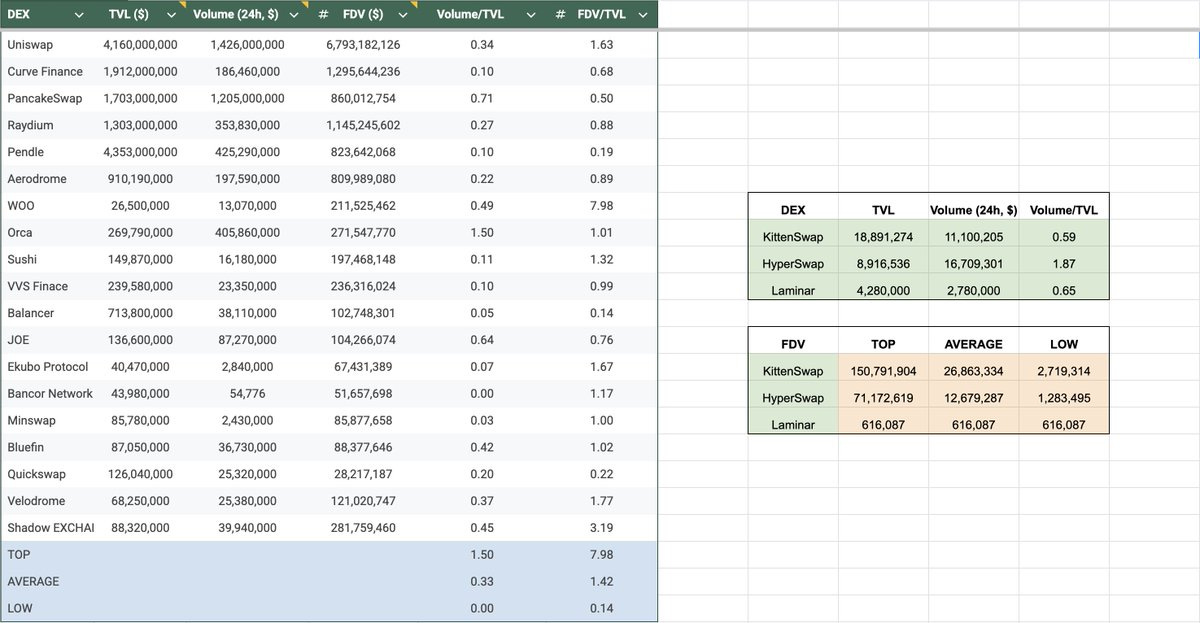
Task: Open the TVL ($) column filter dropdown
Action: click(x=169, y=15)
